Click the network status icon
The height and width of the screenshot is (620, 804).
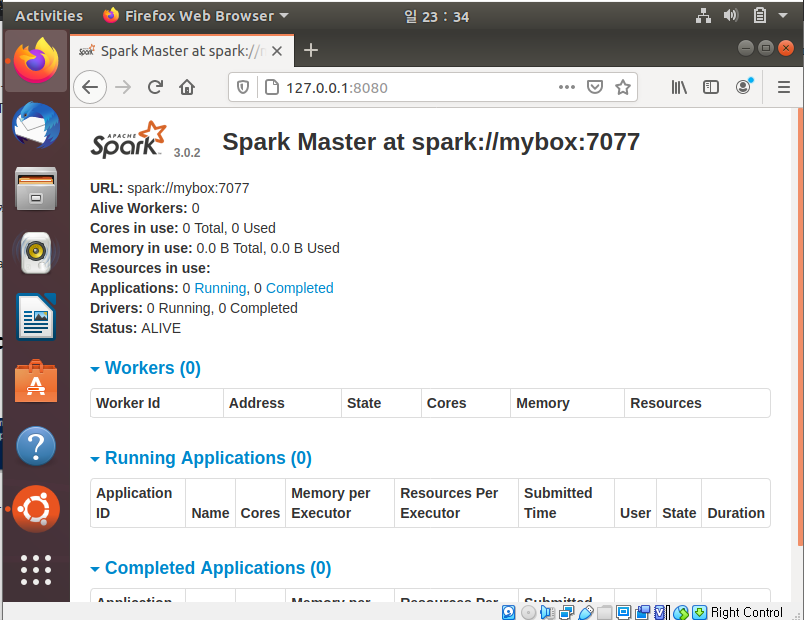tap(703, 16)
